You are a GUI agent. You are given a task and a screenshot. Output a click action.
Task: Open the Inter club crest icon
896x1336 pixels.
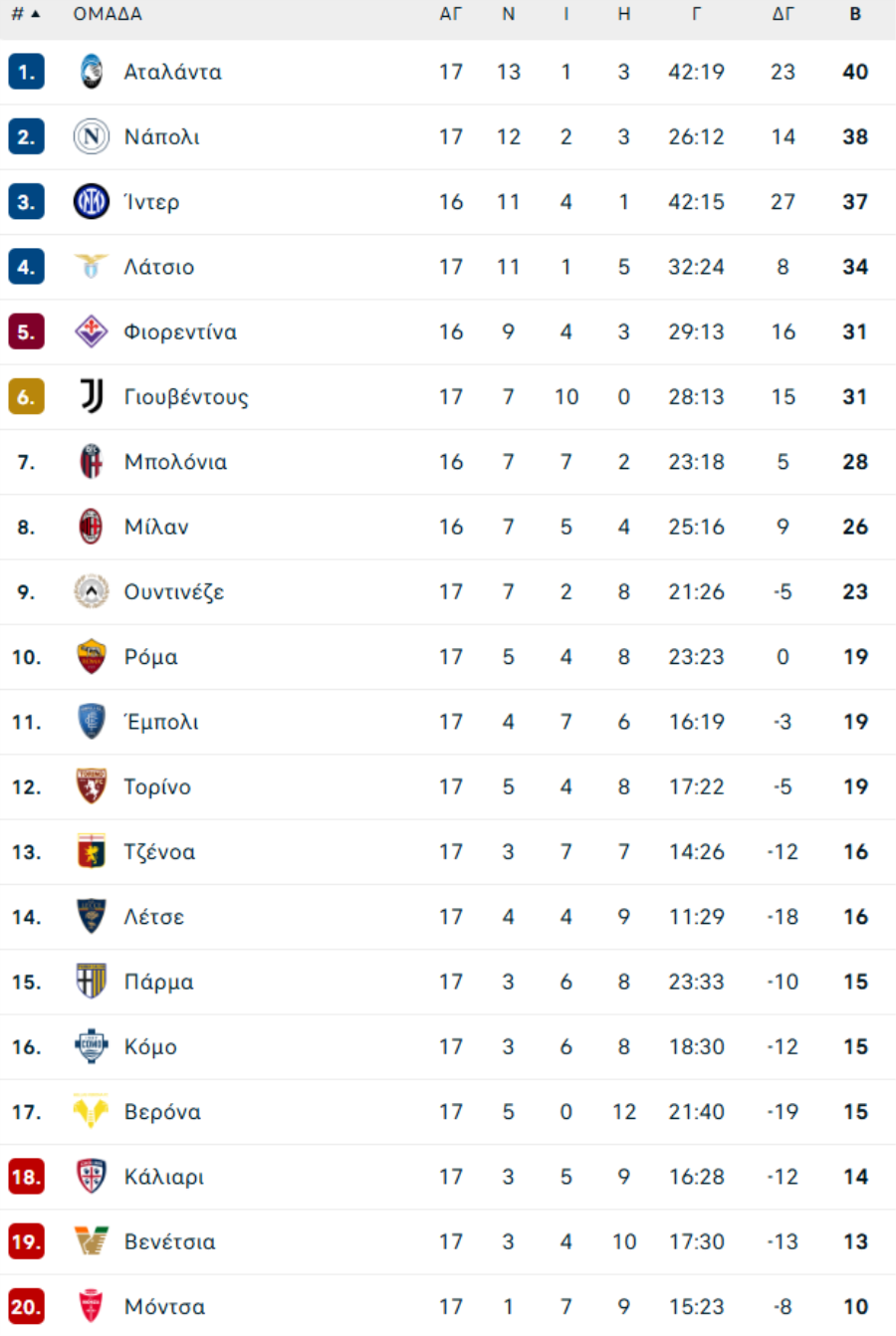click(x=91, y=202)
